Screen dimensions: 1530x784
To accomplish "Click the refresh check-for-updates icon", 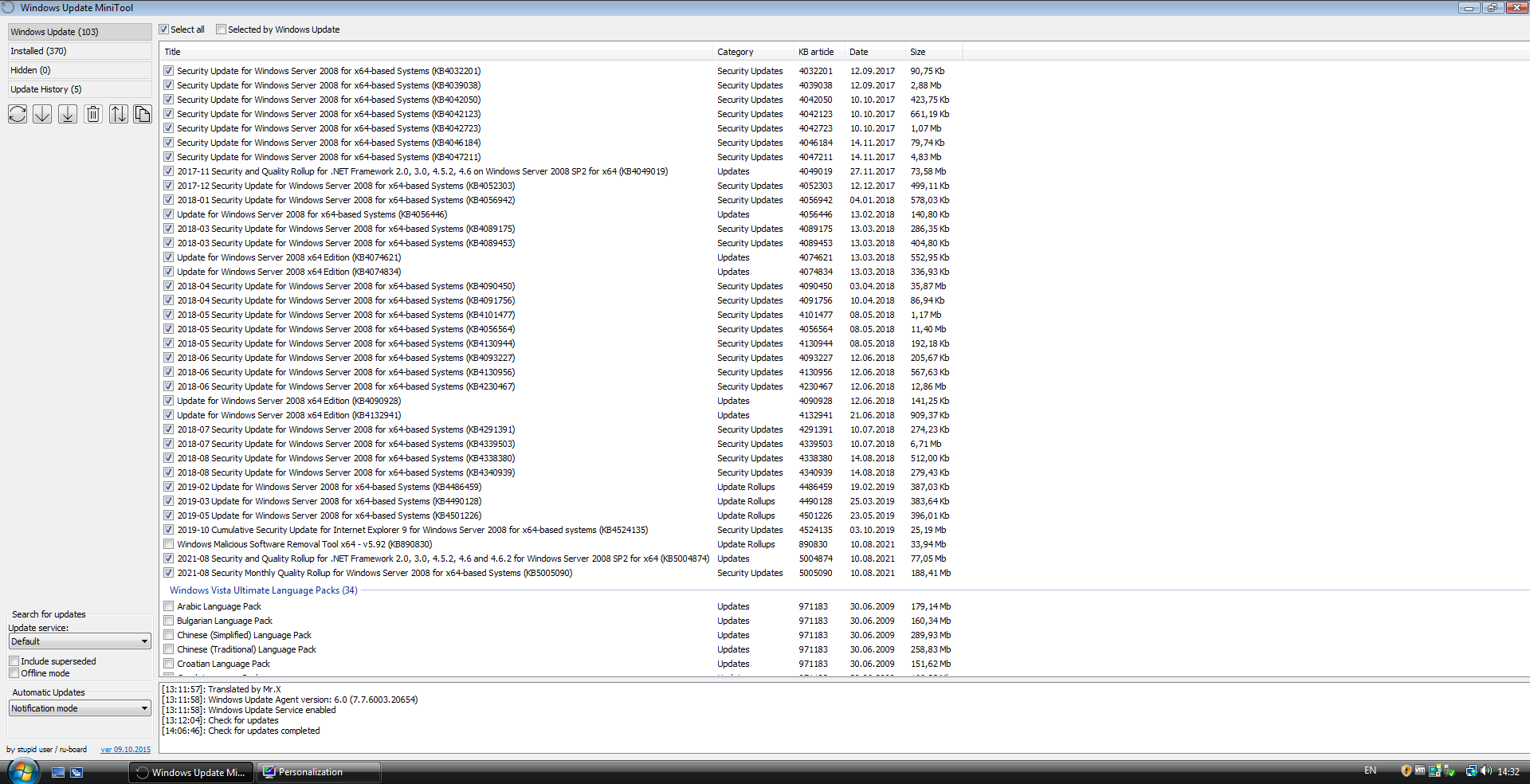I will (18, 114).
